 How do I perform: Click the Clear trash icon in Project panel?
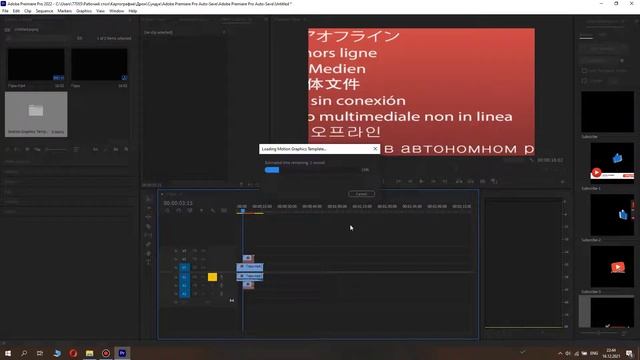pos(126,149)
